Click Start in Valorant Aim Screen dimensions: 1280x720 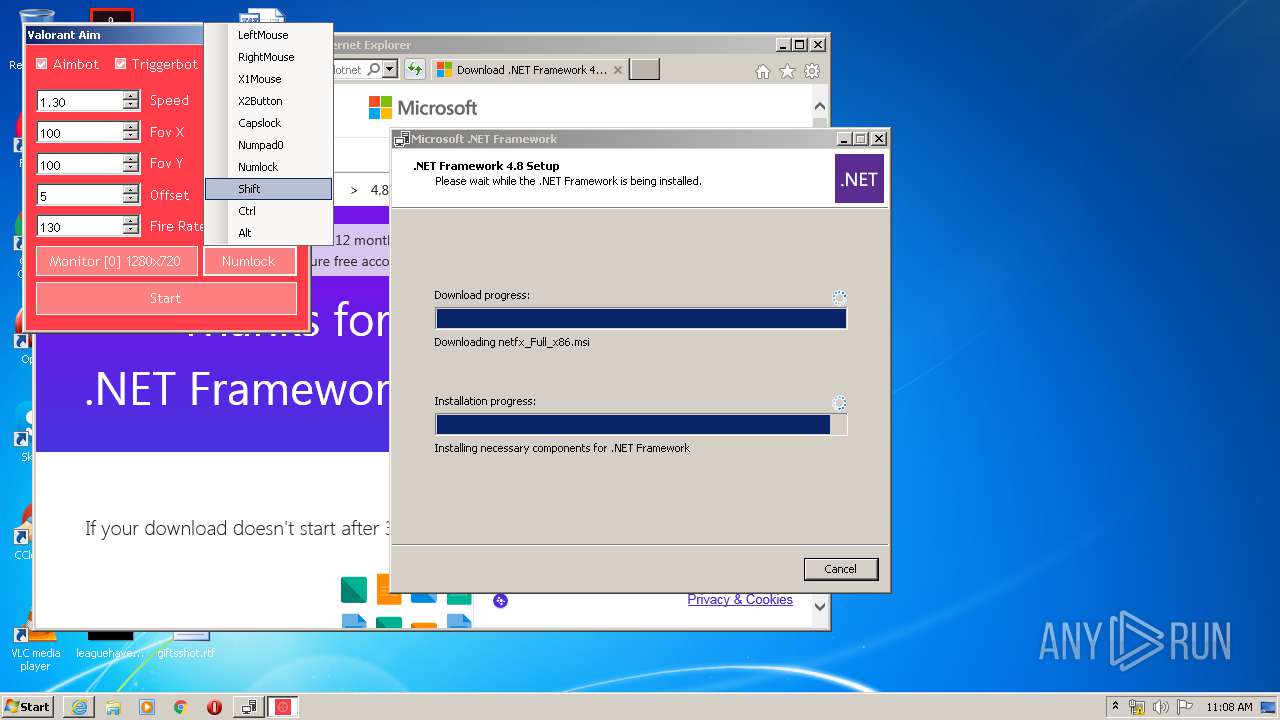click(x=166, y=298)
